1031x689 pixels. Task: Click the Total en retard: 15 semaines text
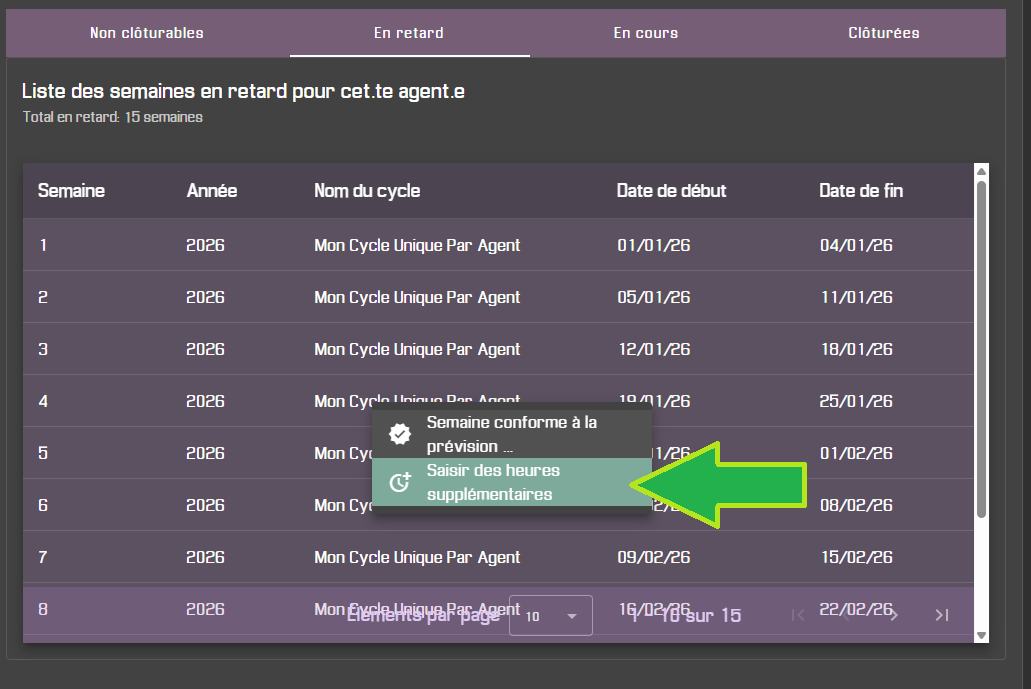click(112, 117)
